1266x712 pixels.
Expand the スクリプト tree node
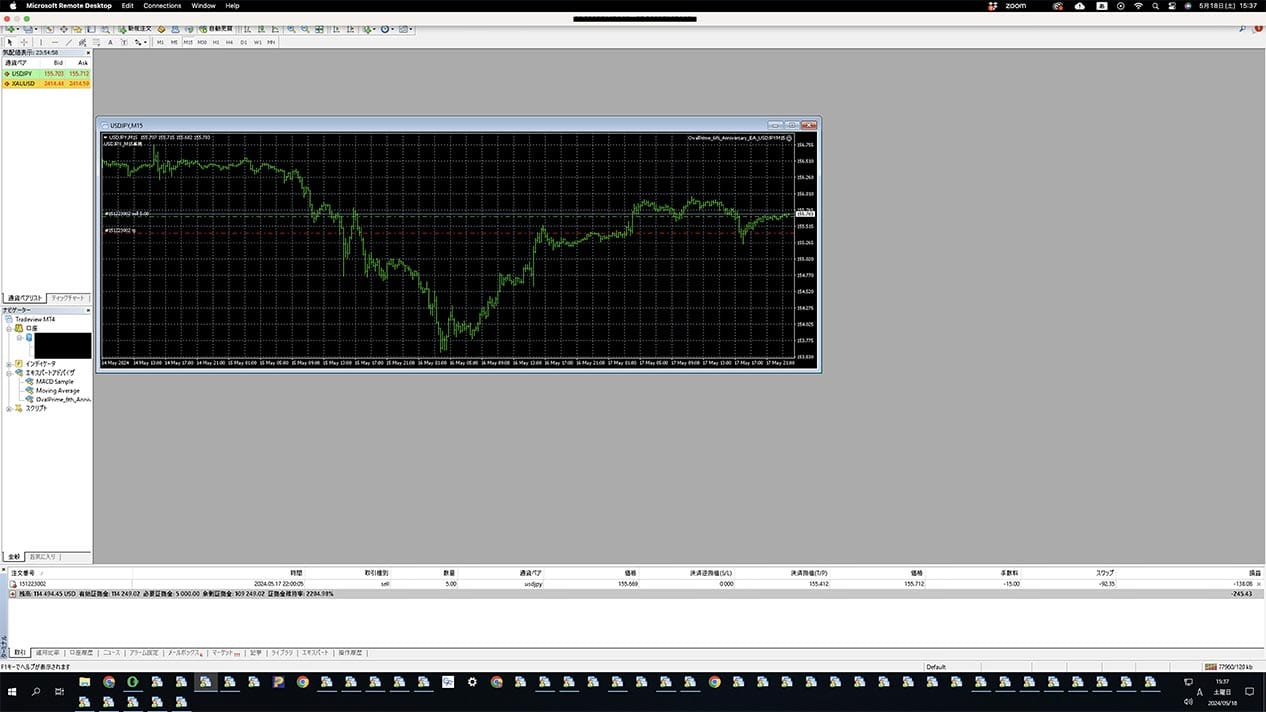pos(8,408)
